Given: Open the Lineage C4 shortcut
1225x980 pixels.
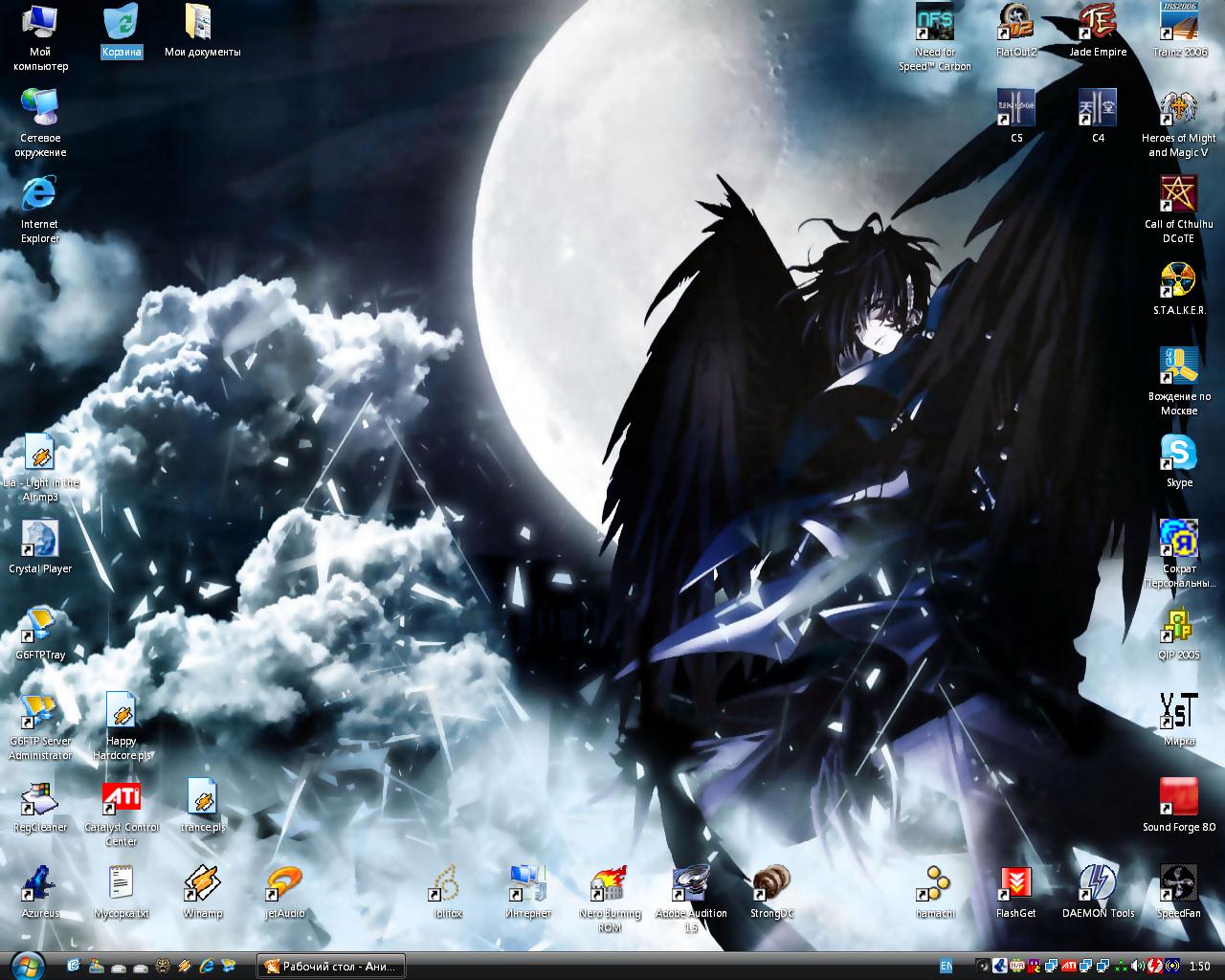Looking at the screenshot, I should (1098, 118).
